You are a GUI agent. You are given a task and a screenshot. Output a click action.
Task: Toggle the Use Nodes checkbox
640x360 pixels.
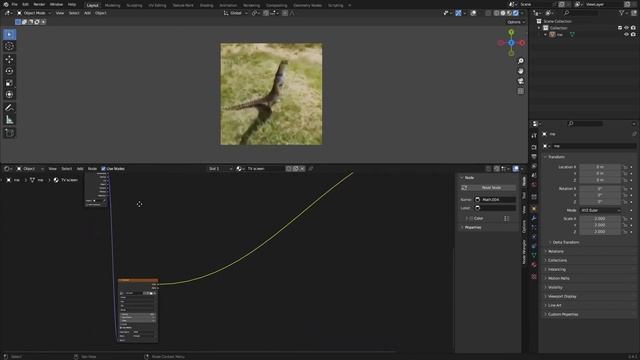[103, 169]
